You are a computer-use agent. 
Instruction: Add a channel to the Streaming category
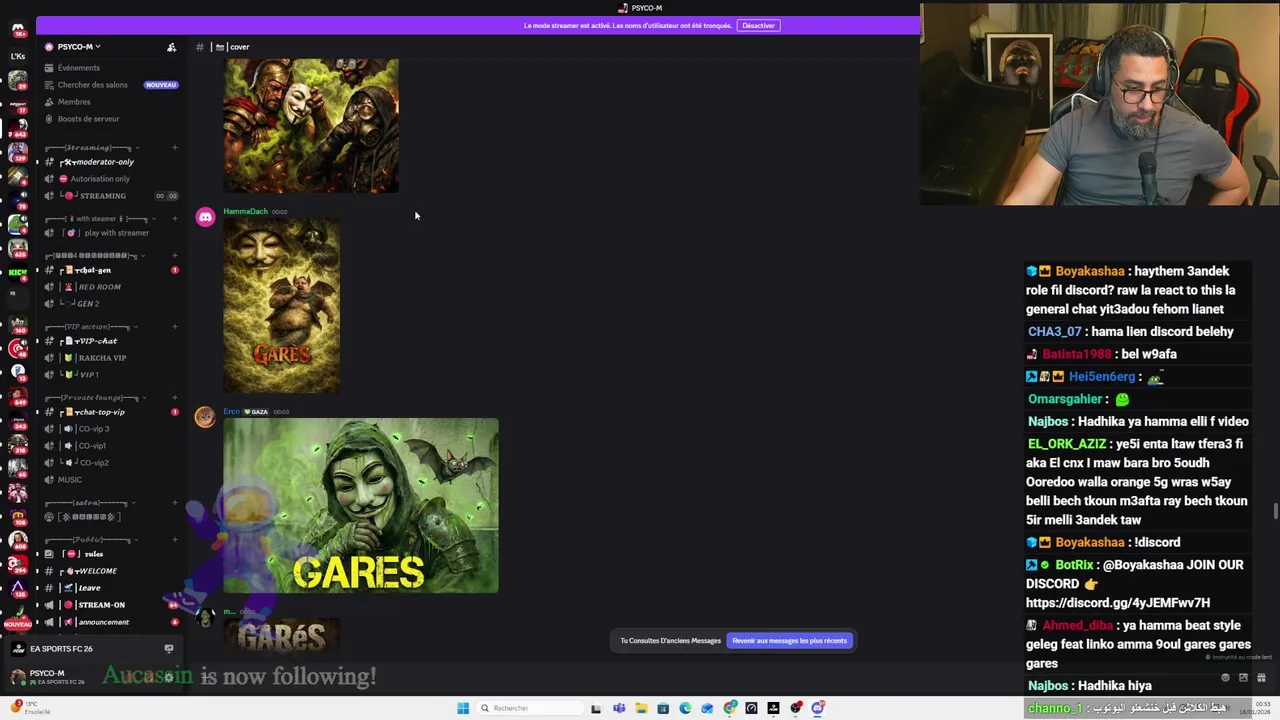pyautogui.click(x=174, y=148)
